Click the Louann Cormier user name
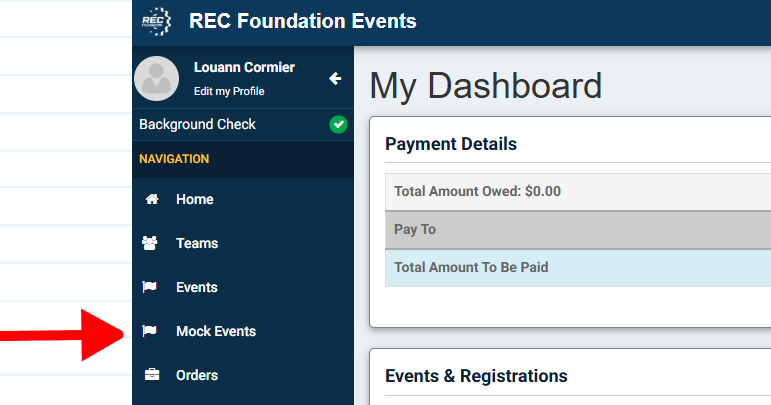 pos(244,67)
